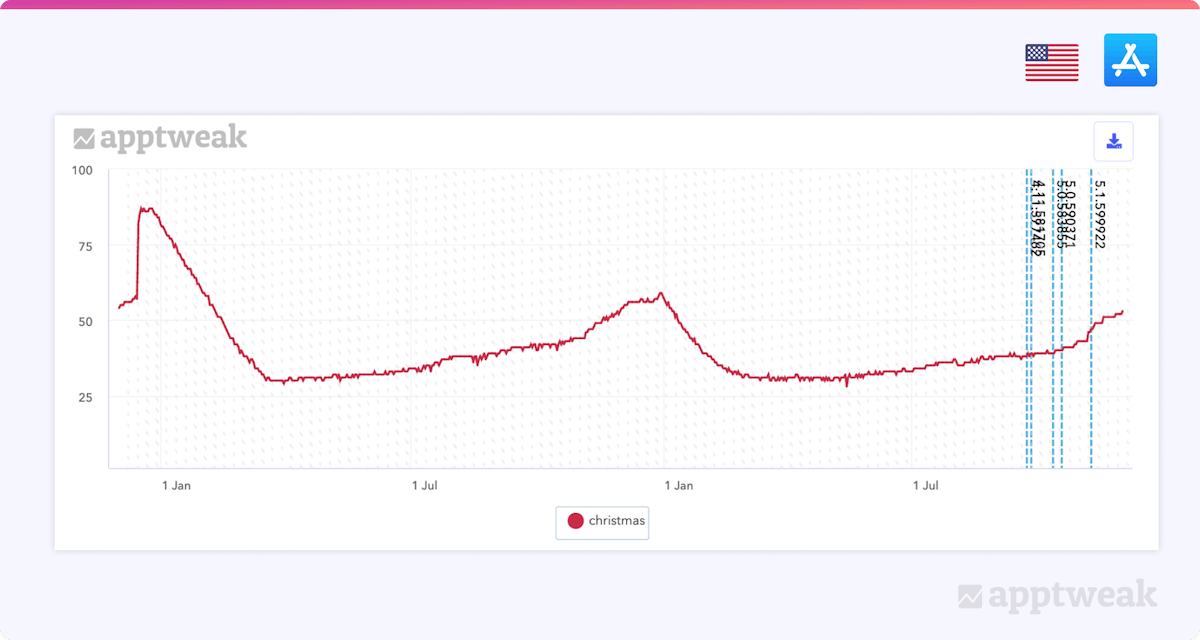This screenshot has height=640, width=1200.
Task: Click the highest peak of the red line
Action: pos(145,209)
